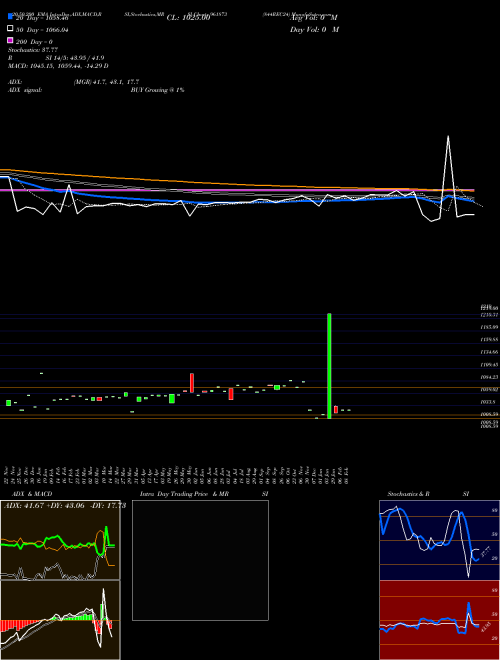Select the '20 Day = 1038.46' label
This screenshot has width=500, height=660.
42,18
